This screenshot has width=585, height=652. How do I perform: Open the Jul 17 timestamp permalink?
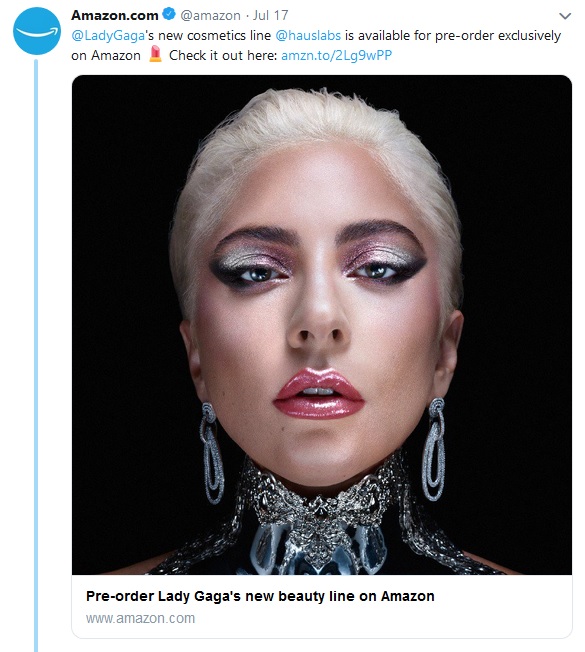tap(270, 15)
